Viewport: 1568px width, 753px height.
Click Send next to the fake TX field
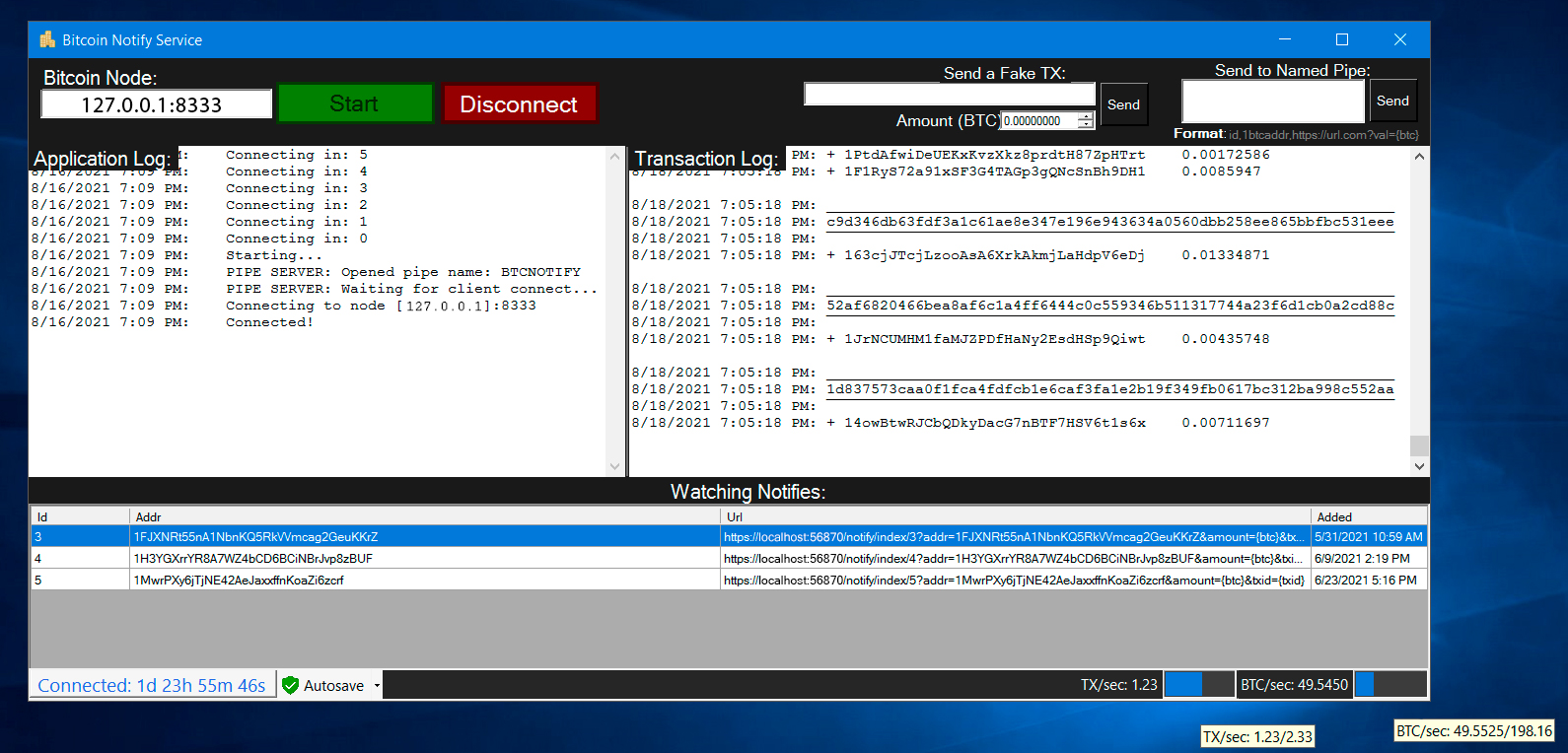1123,104
